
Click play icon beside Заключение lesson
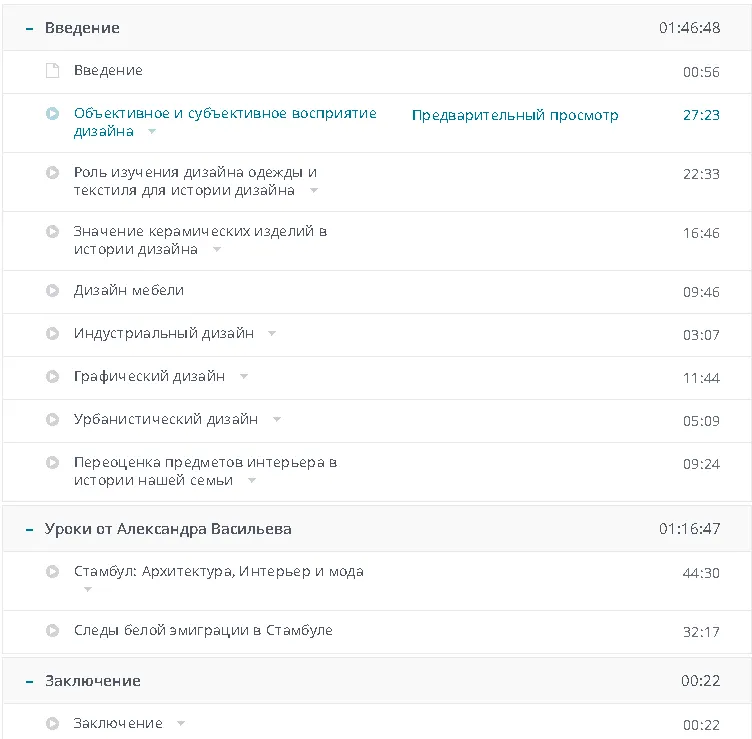52,724
